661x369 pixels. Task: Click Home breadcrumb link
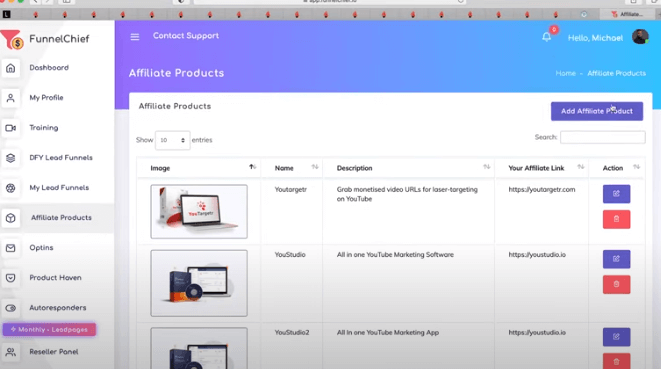click(565, 73)
